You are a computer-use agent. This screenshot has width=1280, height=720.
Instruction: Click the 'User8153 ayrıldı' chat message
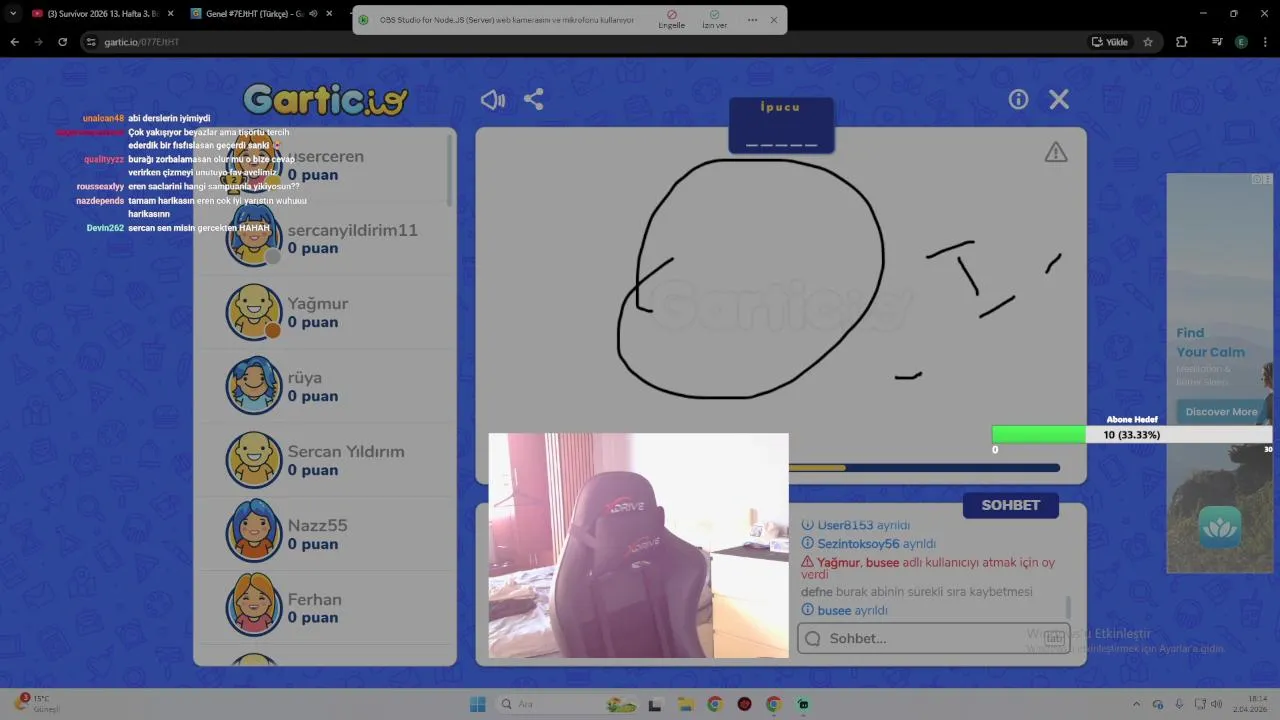point(856,525)
